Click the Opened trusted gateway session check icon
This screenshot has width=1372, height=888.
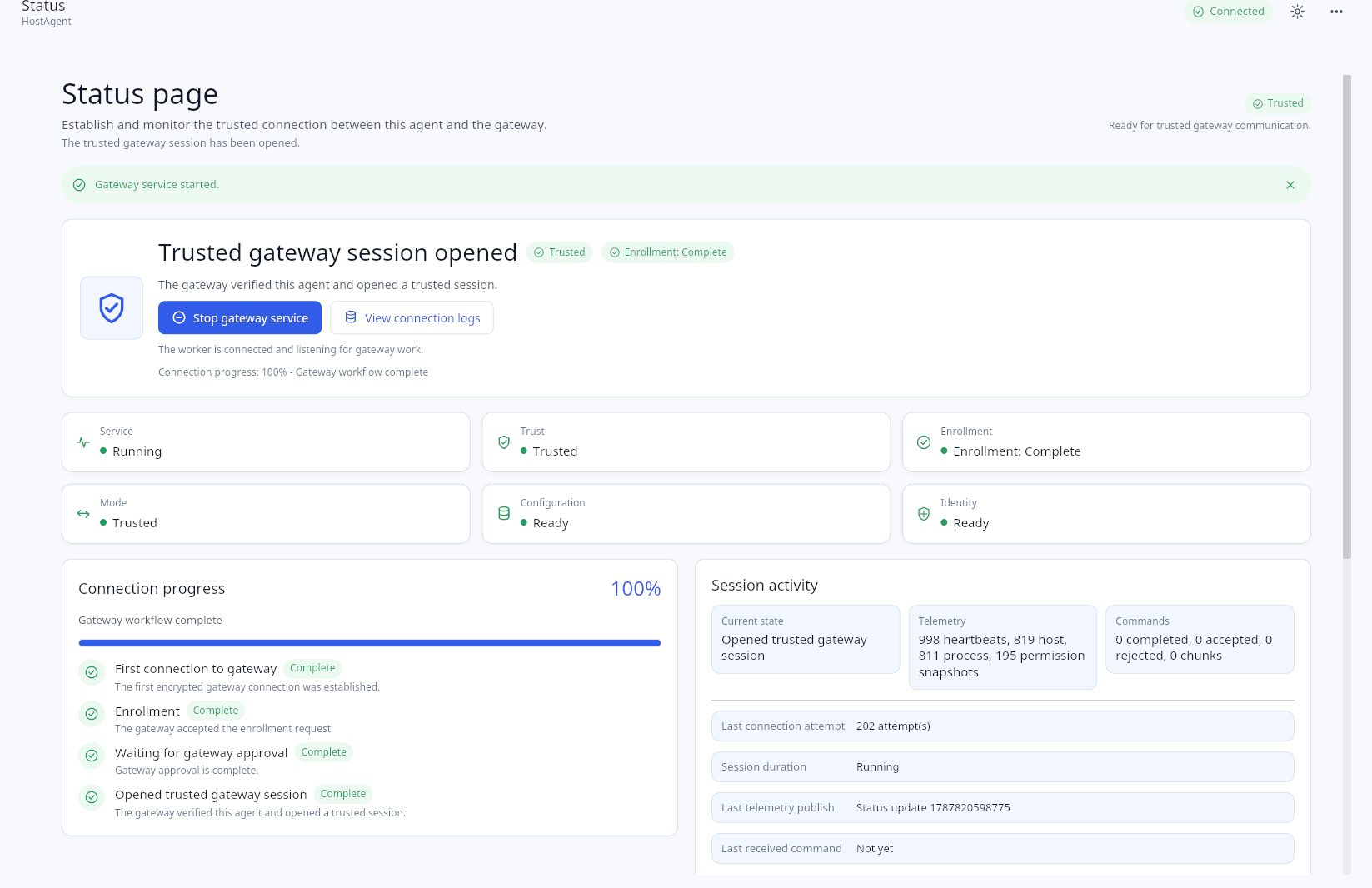[92, 797]
